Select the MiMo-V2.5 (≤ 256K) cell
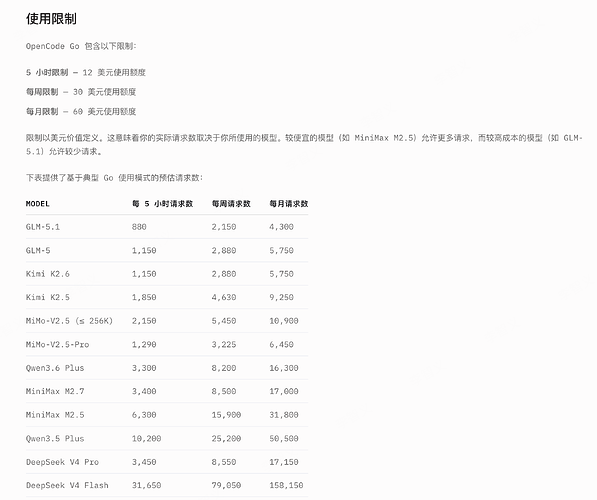This screenshot has width=597, height=500. [x=69, y=321]
